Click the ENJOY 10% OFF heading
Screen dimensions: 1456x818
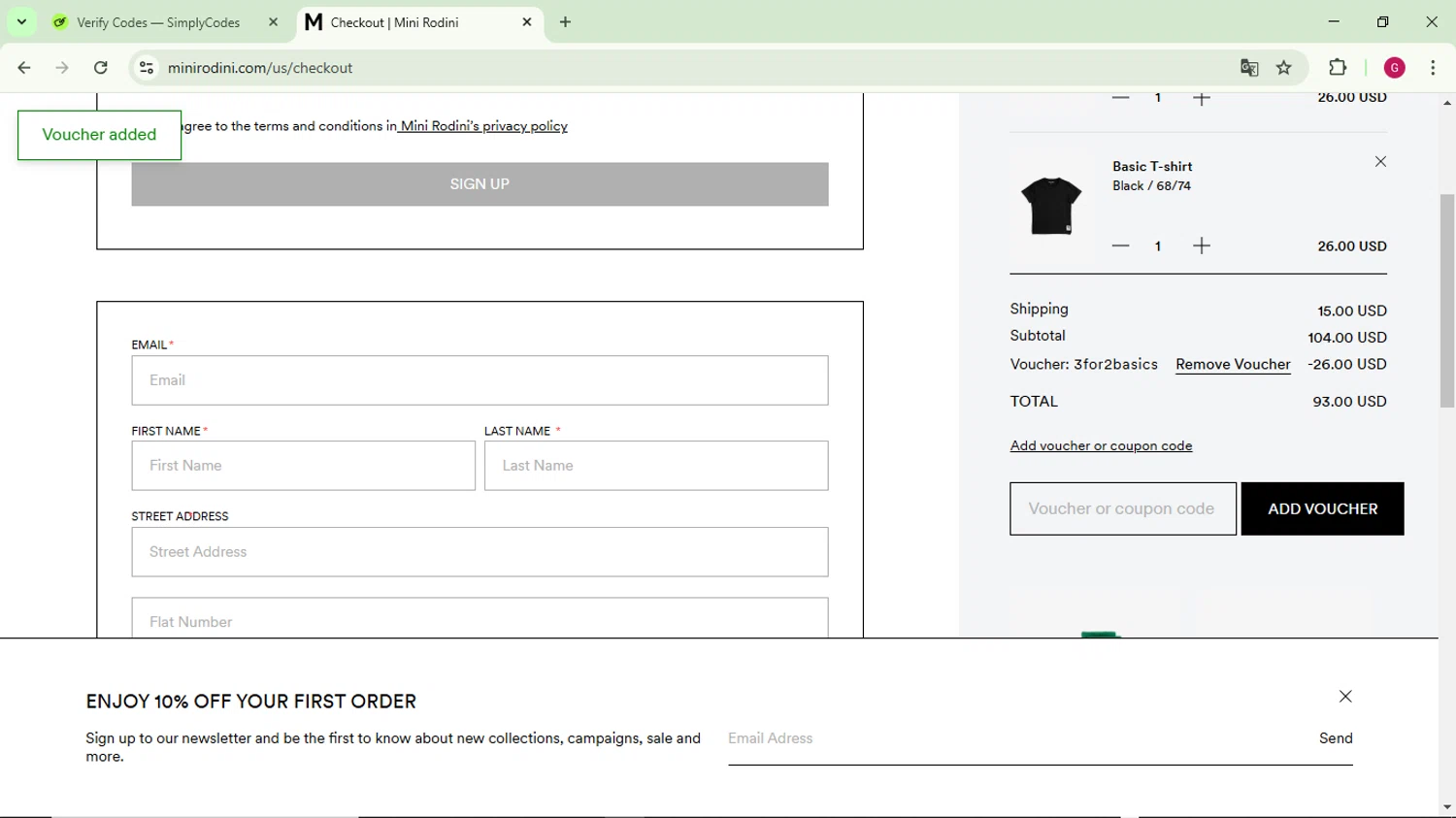click(x=250, y=702)
